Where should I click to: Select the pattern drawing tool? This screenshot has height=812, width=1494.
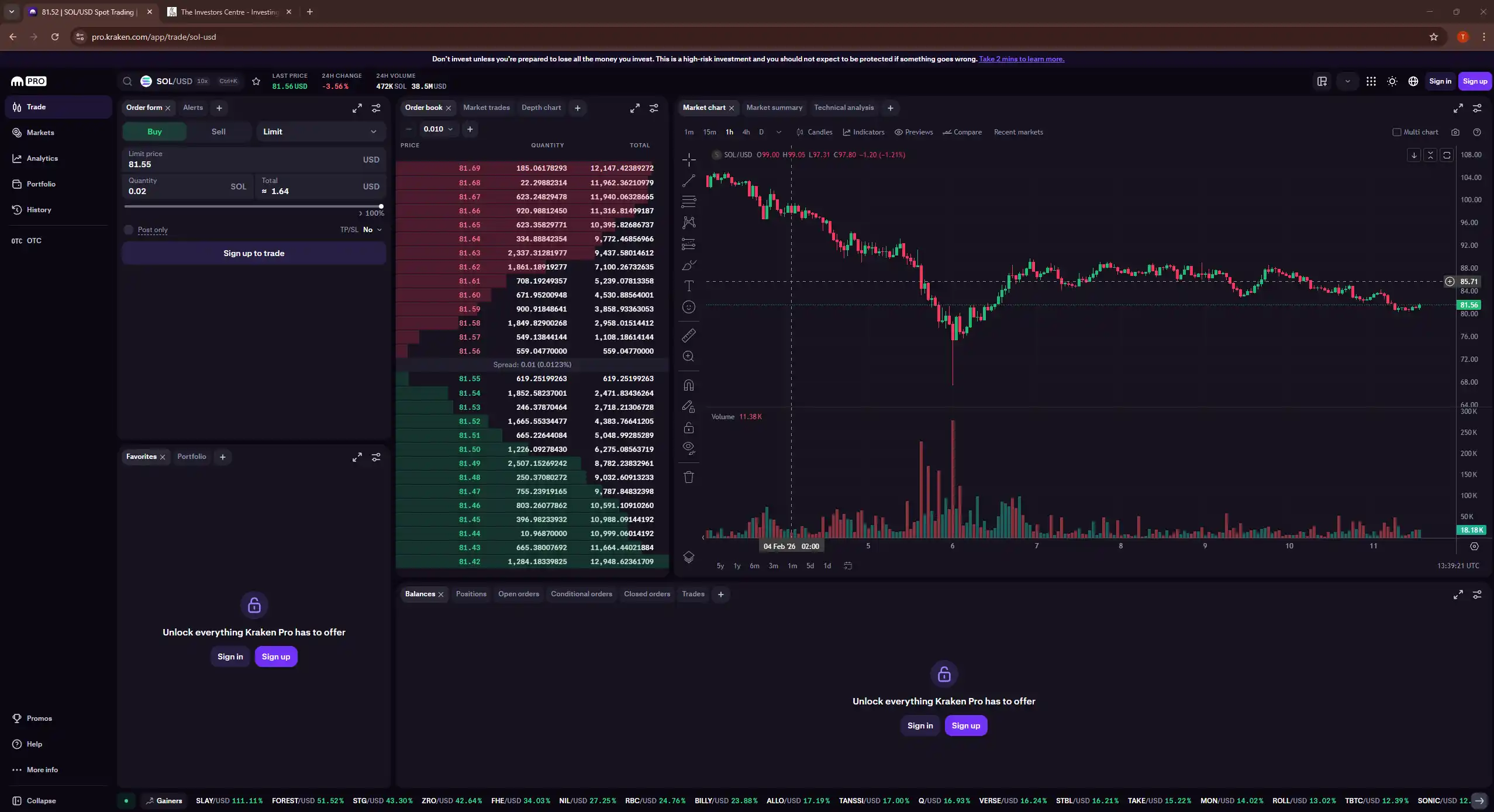click(689, 223)
